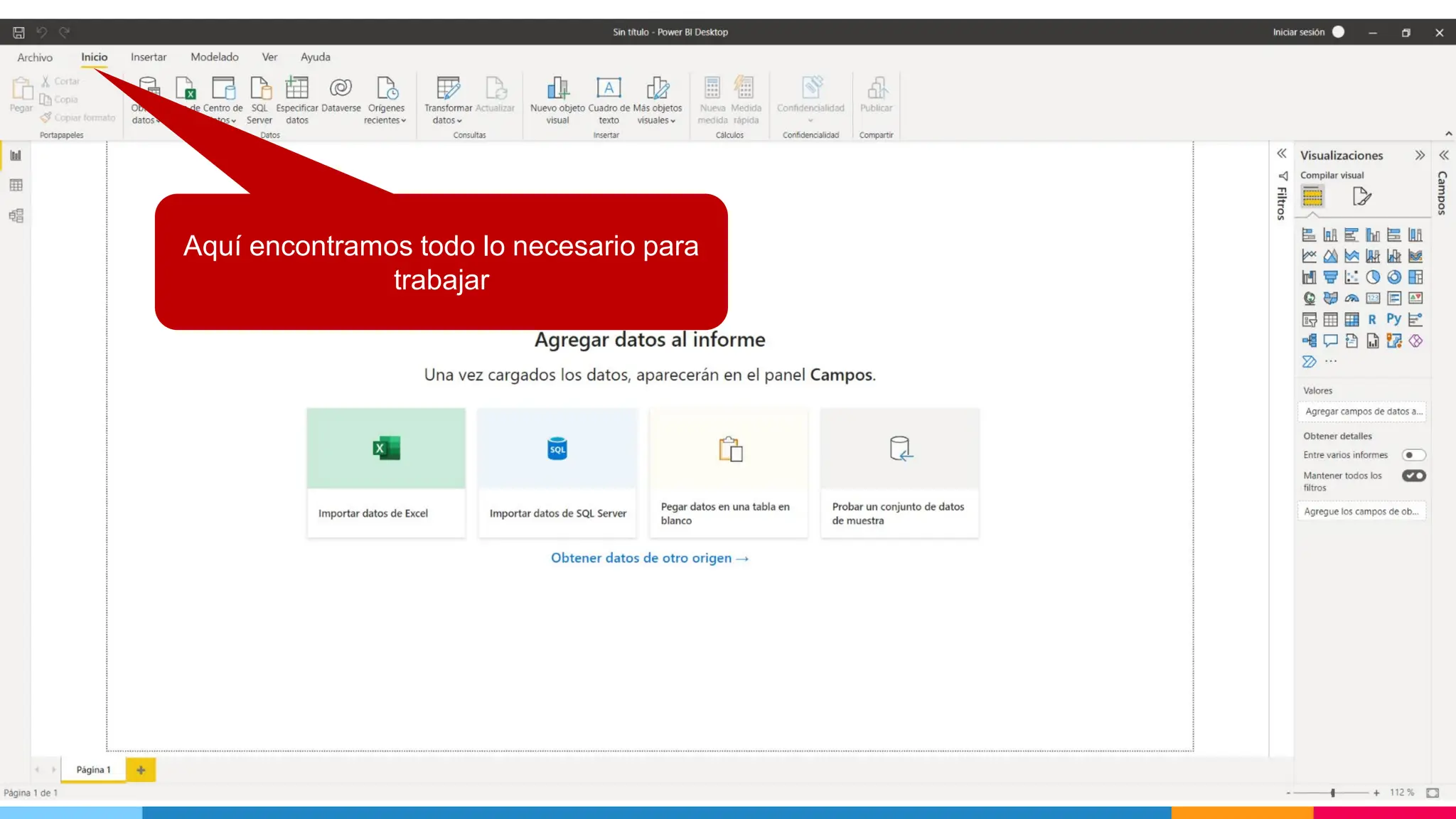Click the Transformar datos ribbon icon
Viewport: 1456px width, 819px height.
point(448,88)
